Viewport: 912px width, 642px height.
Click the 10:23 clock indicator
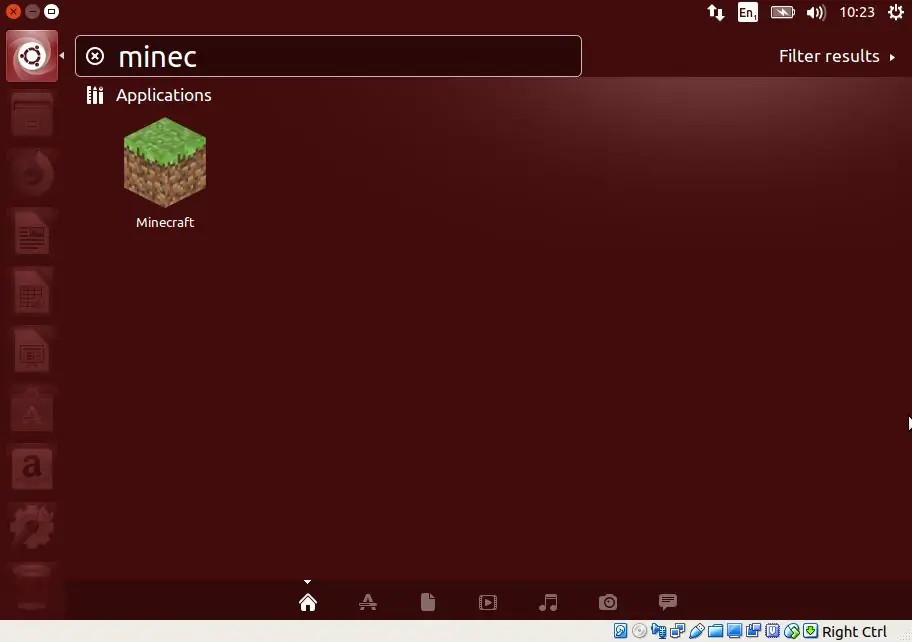pyautogui.click(x=857, y=12)
